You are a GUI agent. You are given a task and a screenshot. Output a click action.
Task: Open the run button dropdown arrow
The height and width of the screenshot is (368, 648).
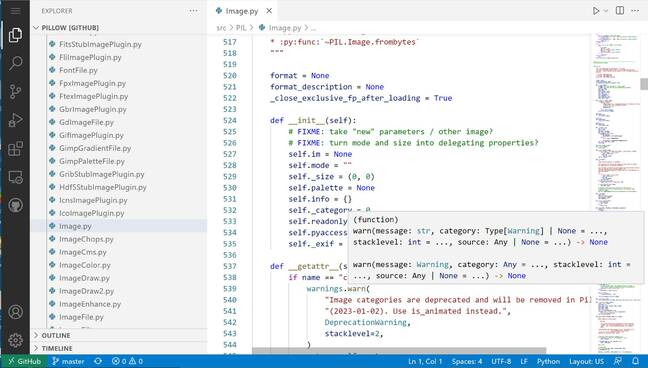click(606, 11)
